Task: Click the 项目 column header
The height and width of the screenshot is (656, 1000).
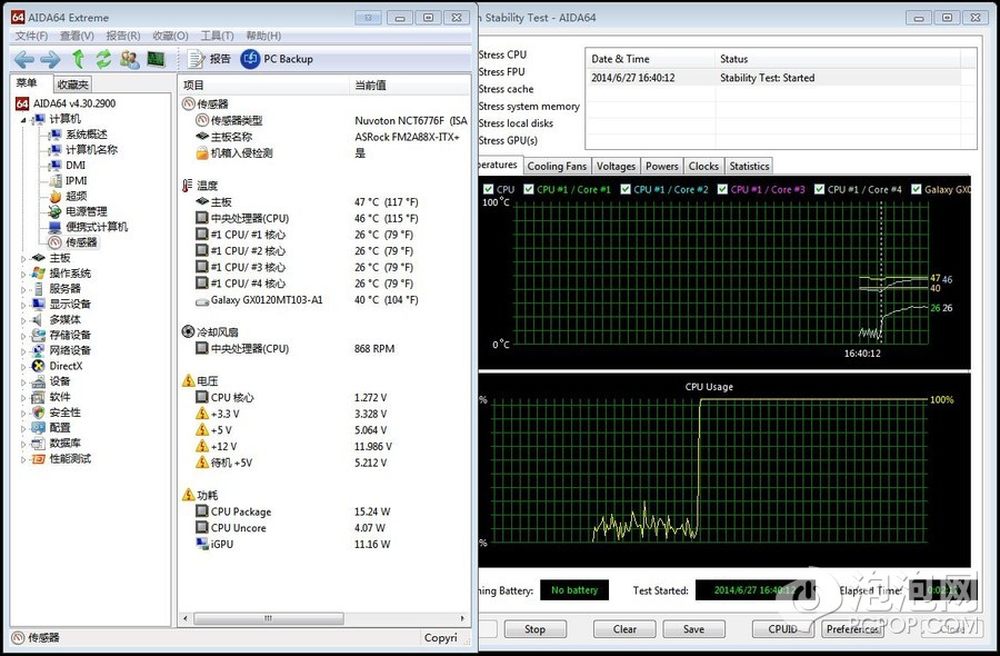Action: [263, 85]
